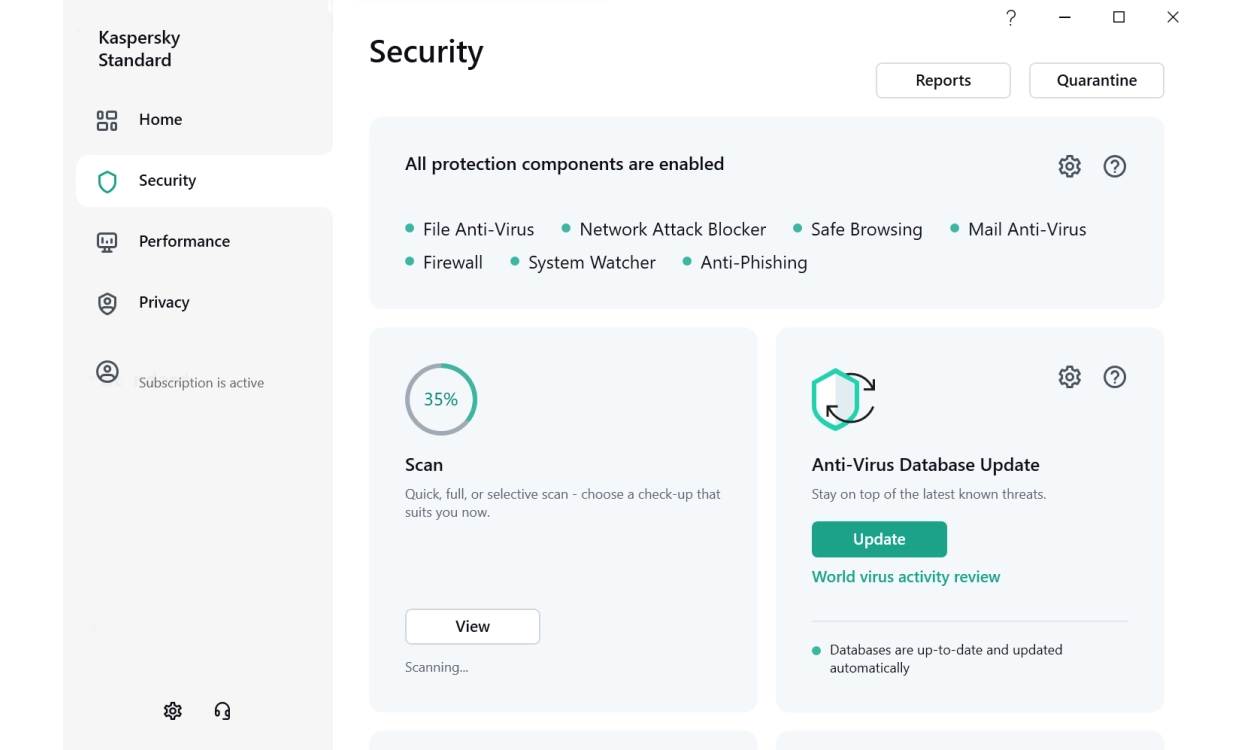Click the Anti-Virus Database Update shield icon
The image size is (1250, 750).
(843, 399)
